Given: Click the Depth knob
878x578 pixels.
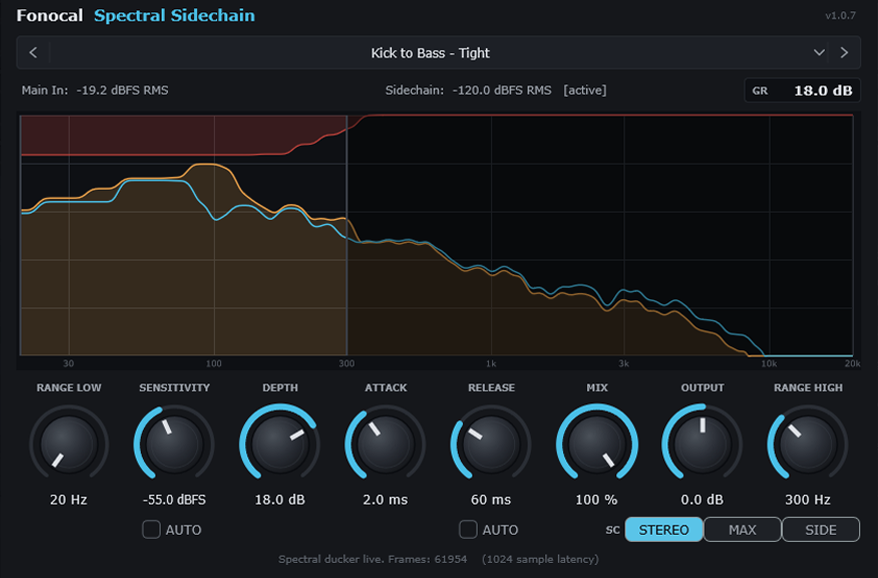Looking at the screenshot, I should 280,444.
